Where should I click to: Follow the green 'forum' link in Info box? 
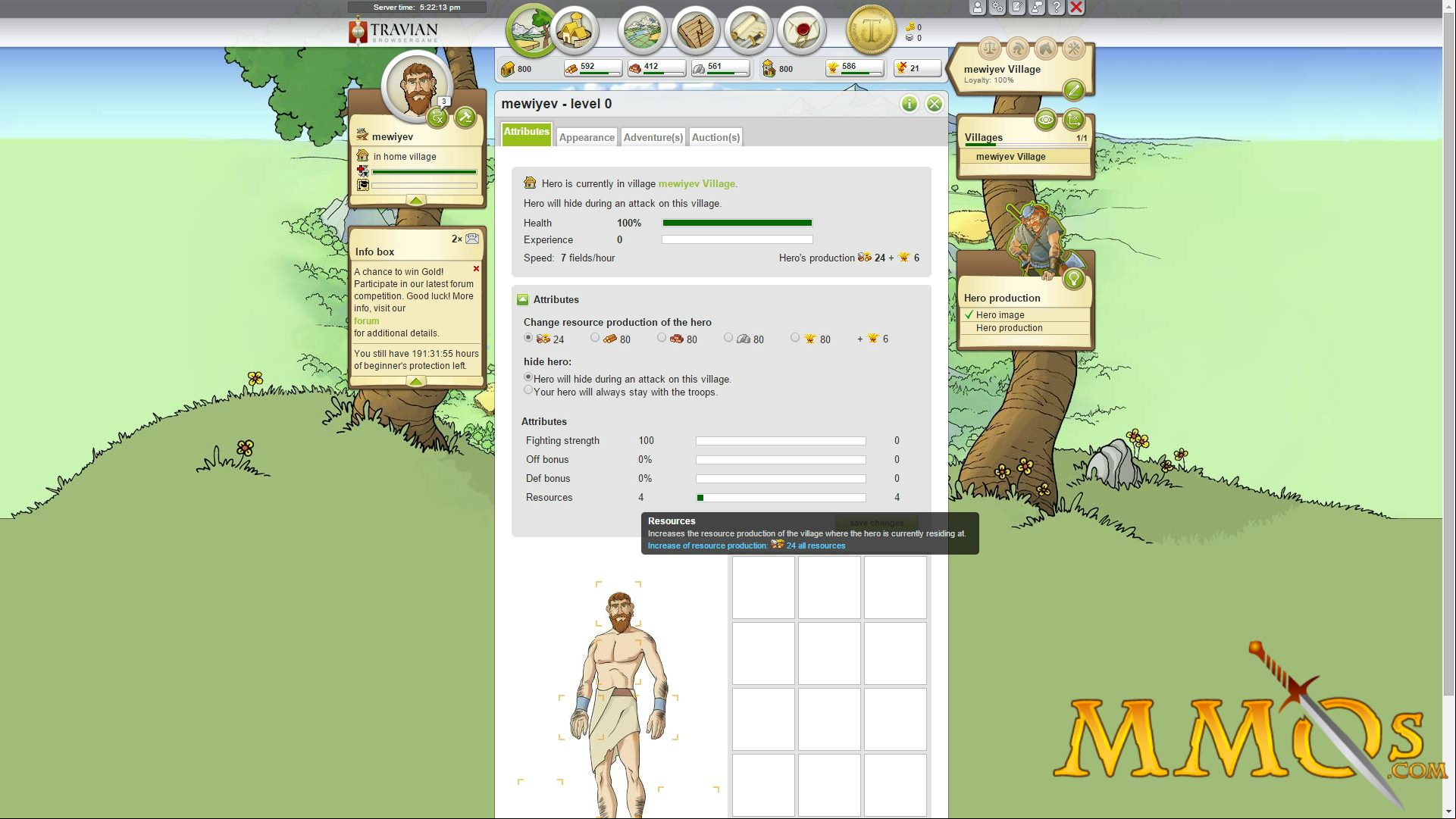[x=367, y=320]
